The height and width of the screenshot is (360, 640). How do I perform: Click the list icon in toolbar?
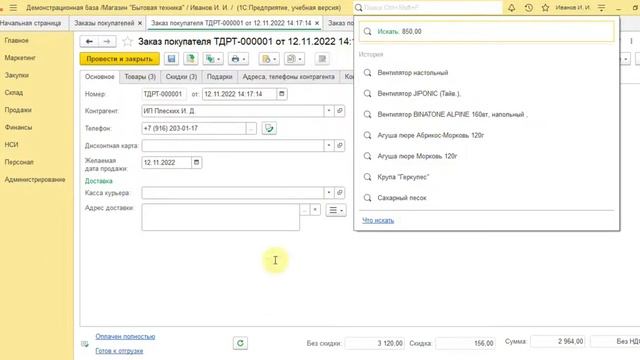point(322,59)
